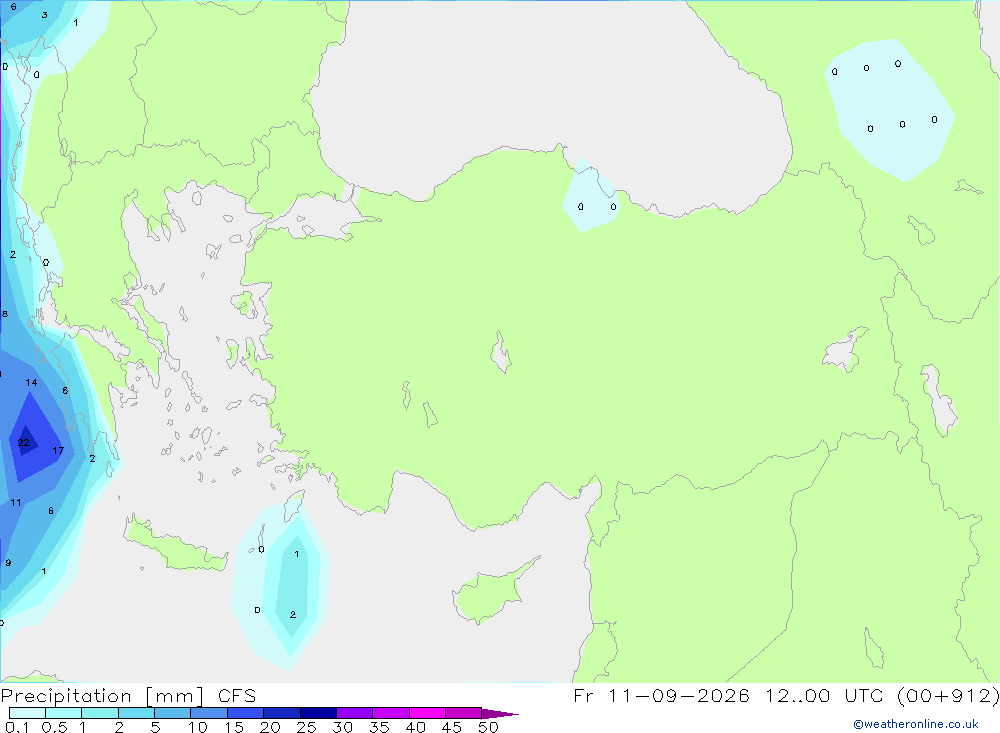
Task: Click the legend label '0.5'
Action: [x=54, y=727]
